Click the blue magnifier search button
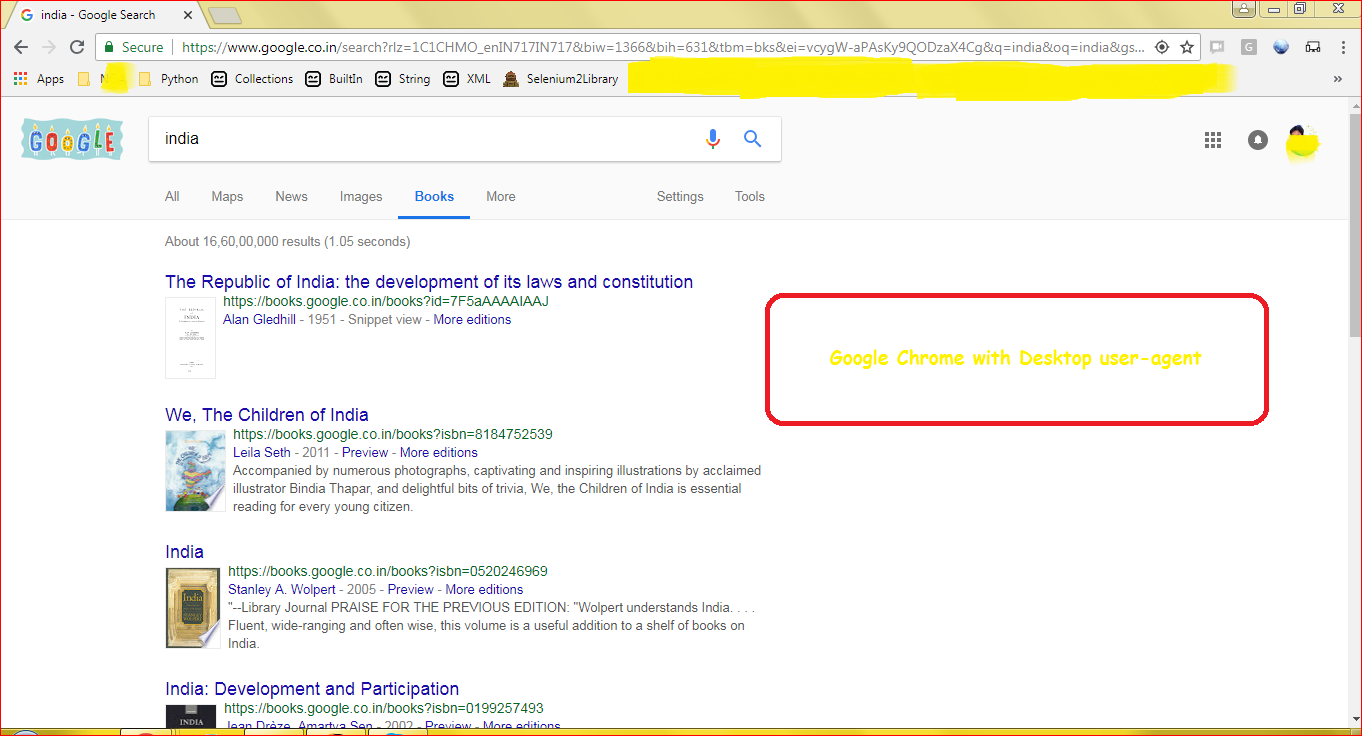This screenshot has height=736, width=1362. coord(753,139)
